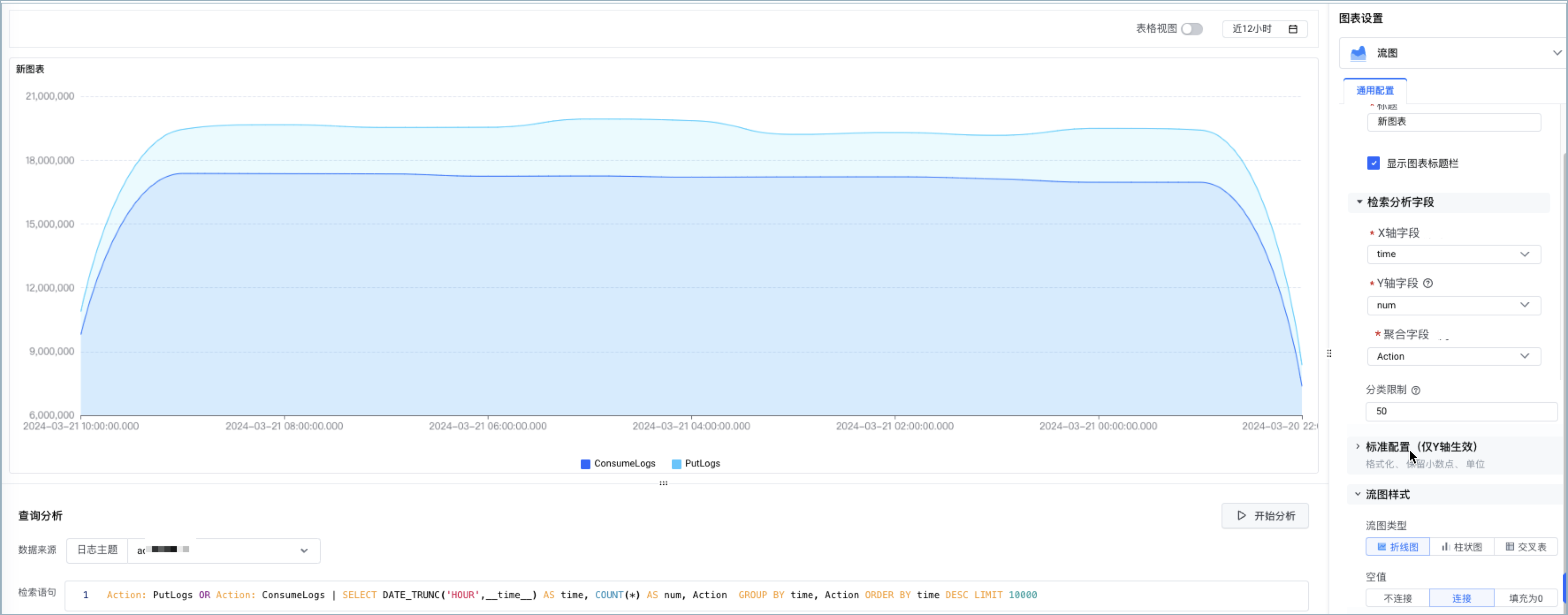Image resolution: width=1568 pixels, height=615 pixels.
Task: Click ConsumeLogs legend label
Action: click(624, 463)
